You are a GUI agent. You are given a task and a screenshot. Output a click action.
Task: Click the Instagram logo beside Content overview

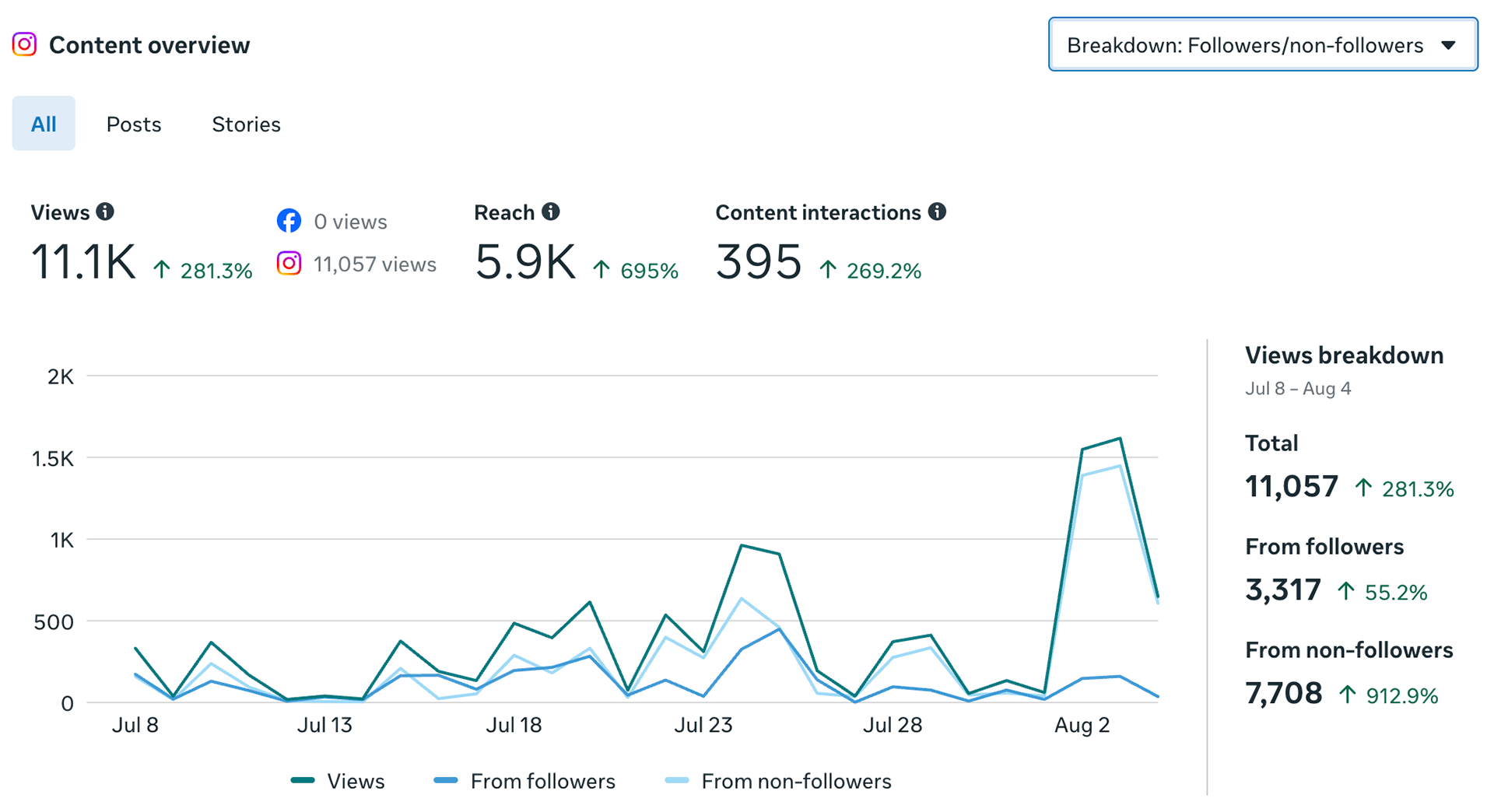tap(24, 44)
